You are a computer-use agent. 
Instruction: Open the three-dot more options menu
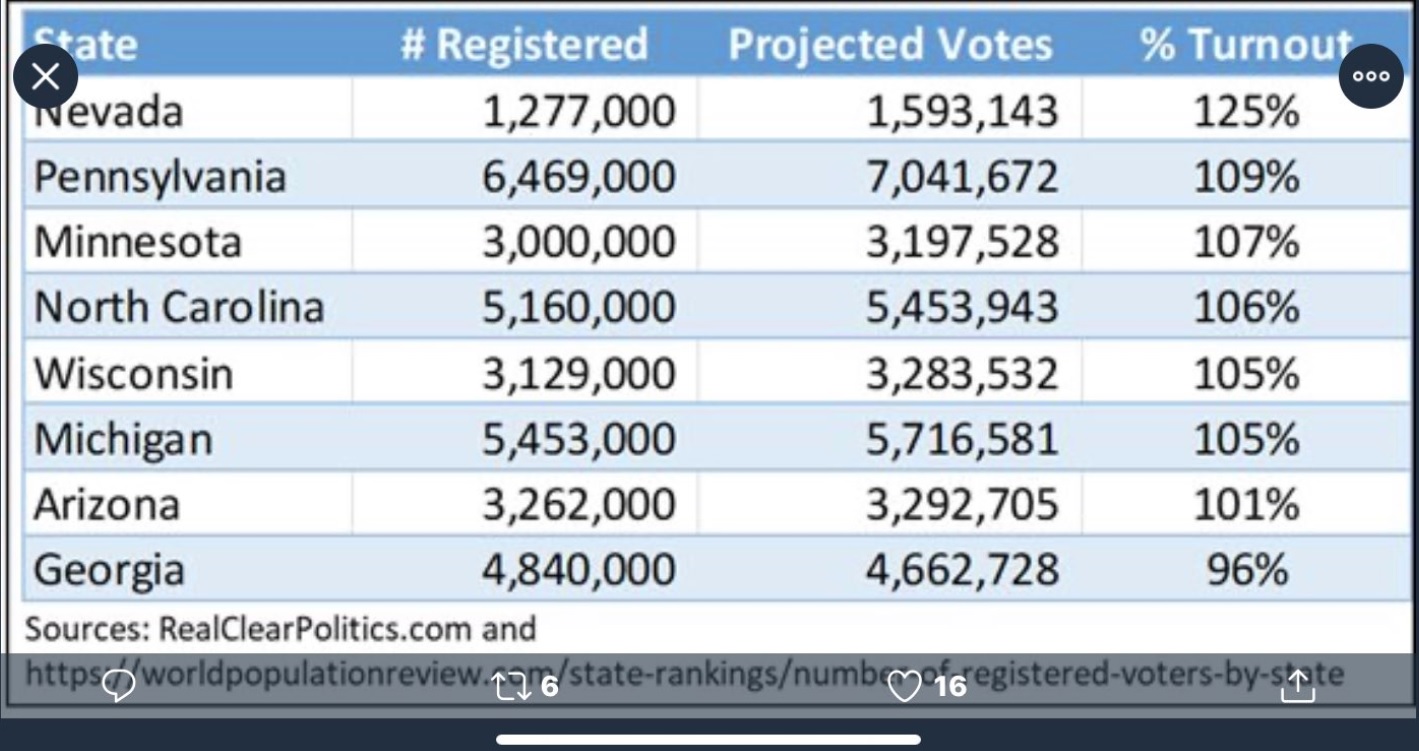pyautogui.click(x=1371, y=77)
